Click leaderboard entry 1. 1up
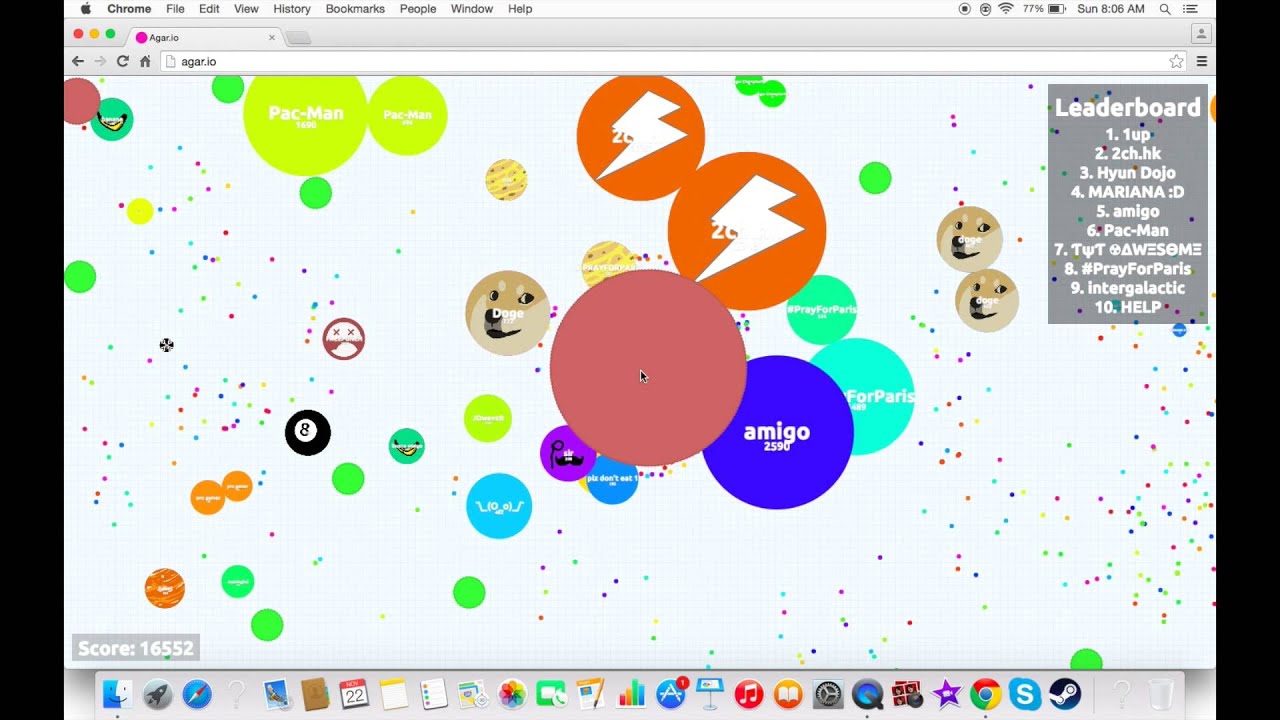 coord(1128,134)
